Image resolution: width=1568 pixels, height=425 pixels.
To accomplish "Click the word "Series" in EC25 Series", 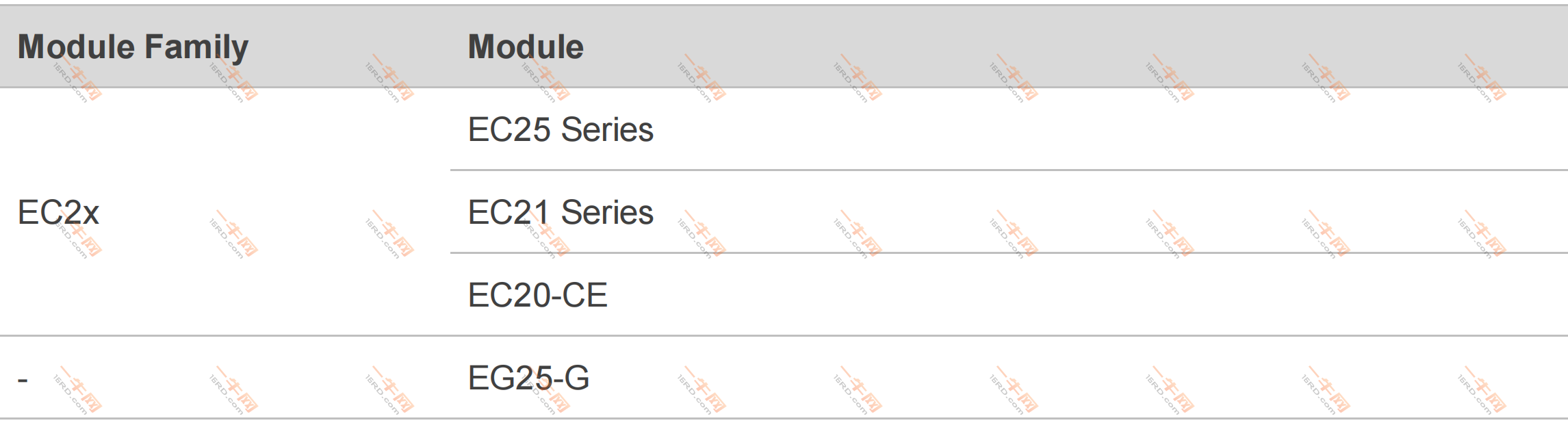I will [607, 129].
